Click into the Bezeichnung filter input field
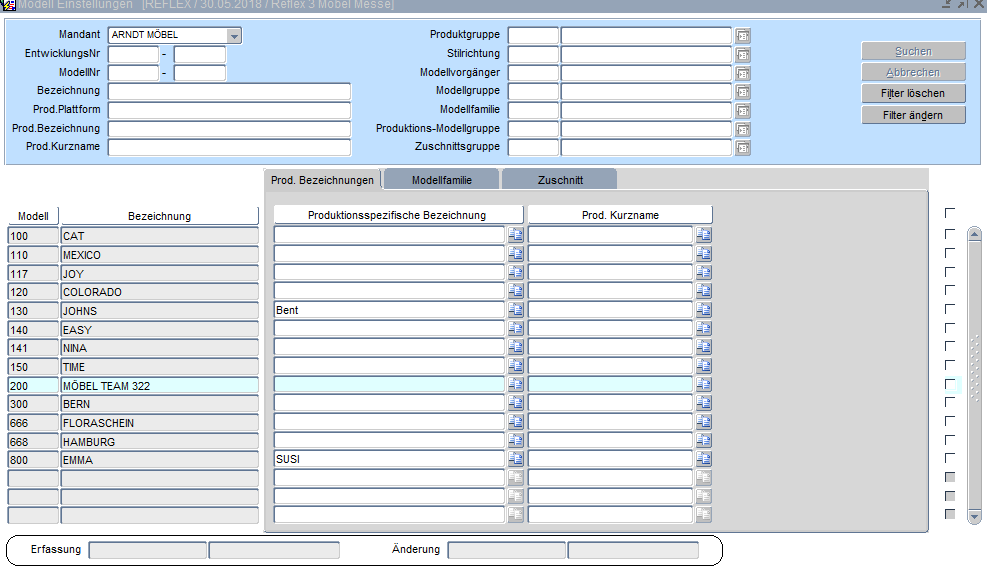Screen dimensions: 987x572 tap(229, 91)
